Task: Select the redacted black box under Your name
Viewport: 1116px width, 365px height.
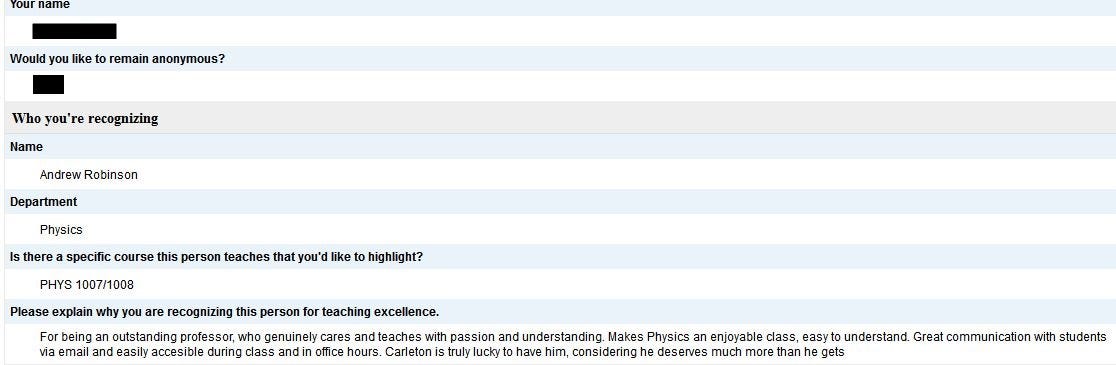Action: (x=75, y=31)
